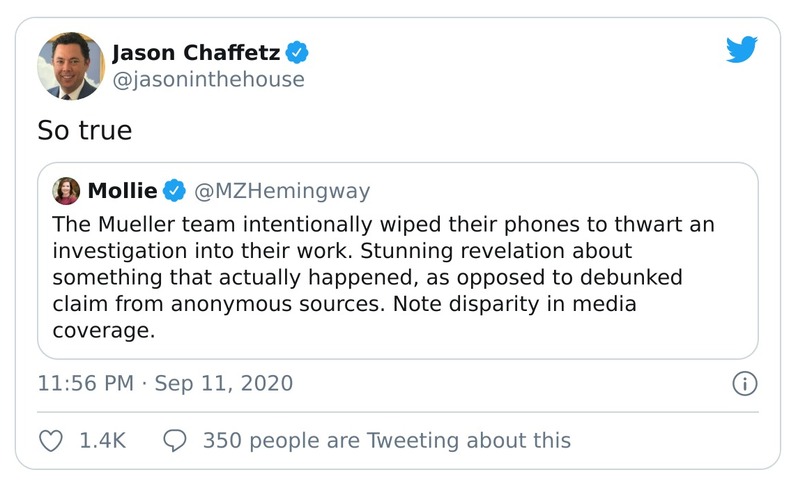Image resolution: width=798 pixels, height=486 pixels.
Task: Click the reply speech bubble icon
Action: pyautogui.click(x=174, y=440)
